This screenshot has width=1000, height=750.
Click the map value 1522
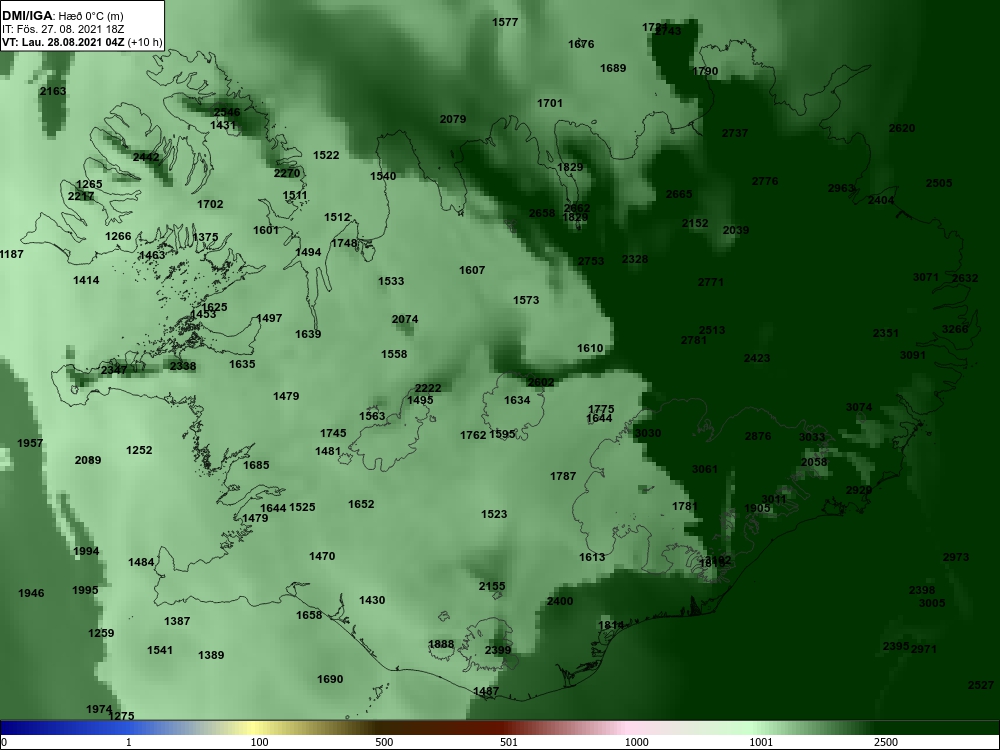[326, 156]
